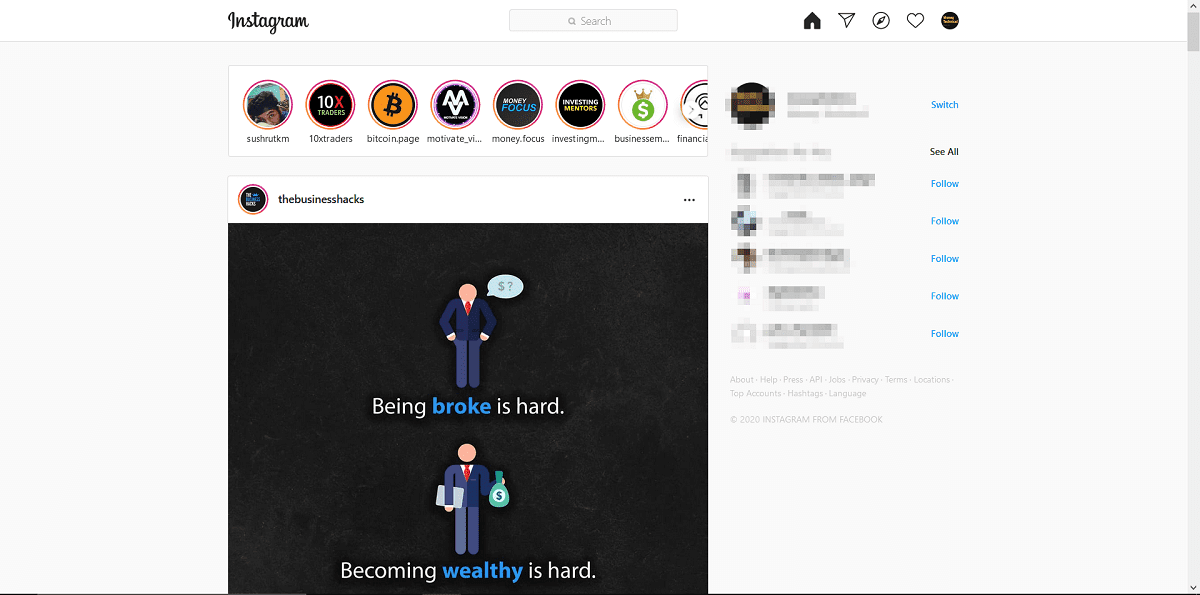Open the businessem... story circle
1200x595 pixels.
(x=643, y=105)
